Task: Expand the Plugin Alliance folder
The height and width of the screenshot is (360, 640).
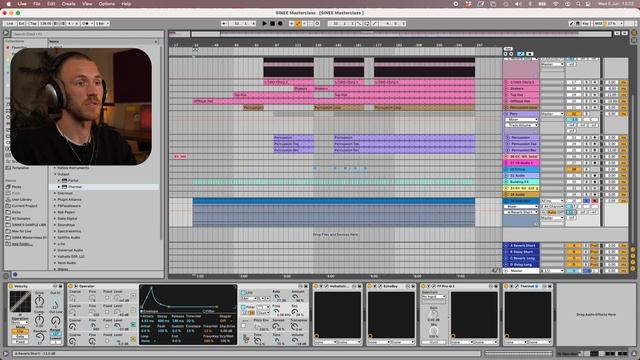Action: 55,199
